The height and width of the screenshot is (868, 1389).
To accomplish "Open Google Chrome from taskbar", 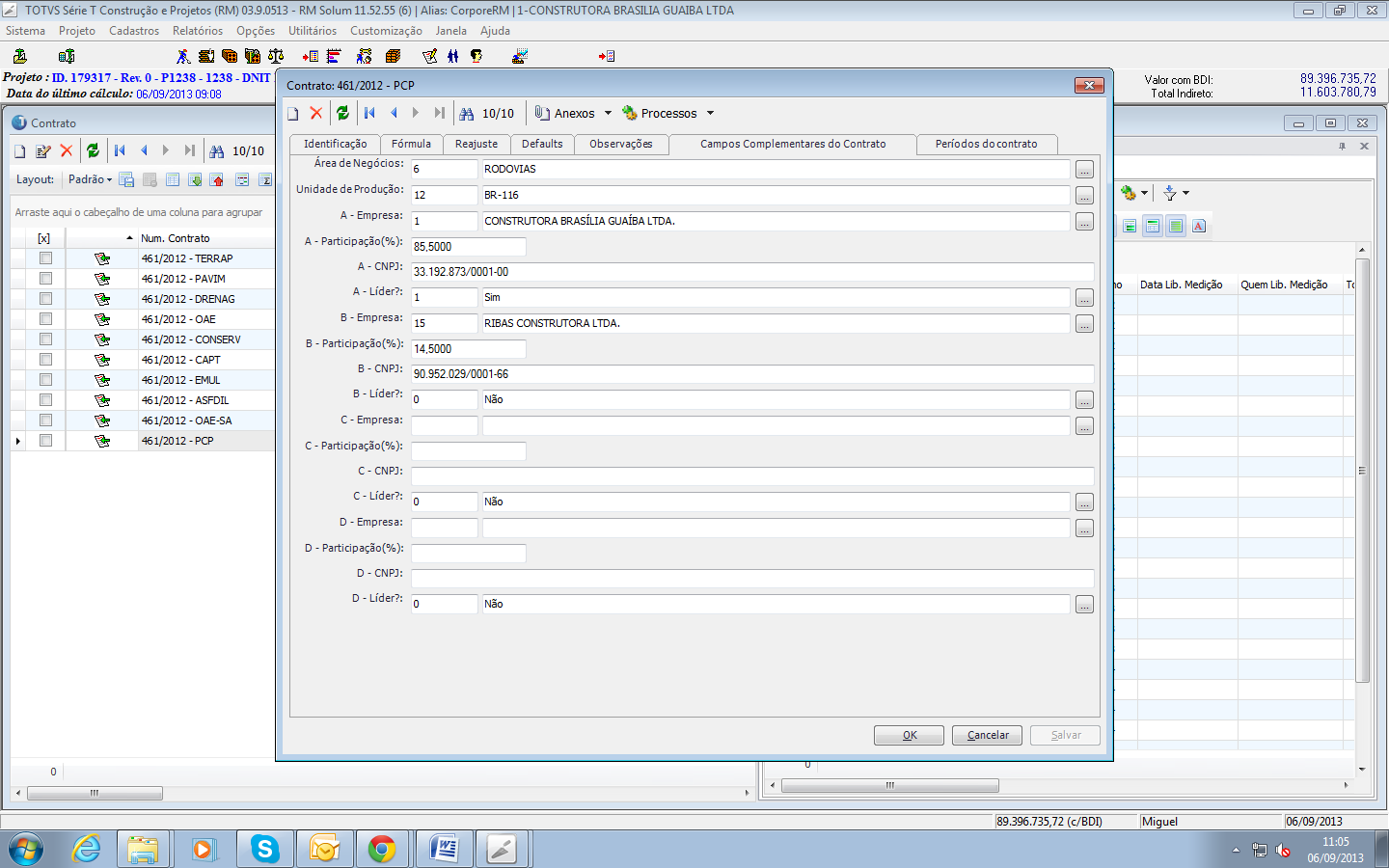I will click(382, 849).
